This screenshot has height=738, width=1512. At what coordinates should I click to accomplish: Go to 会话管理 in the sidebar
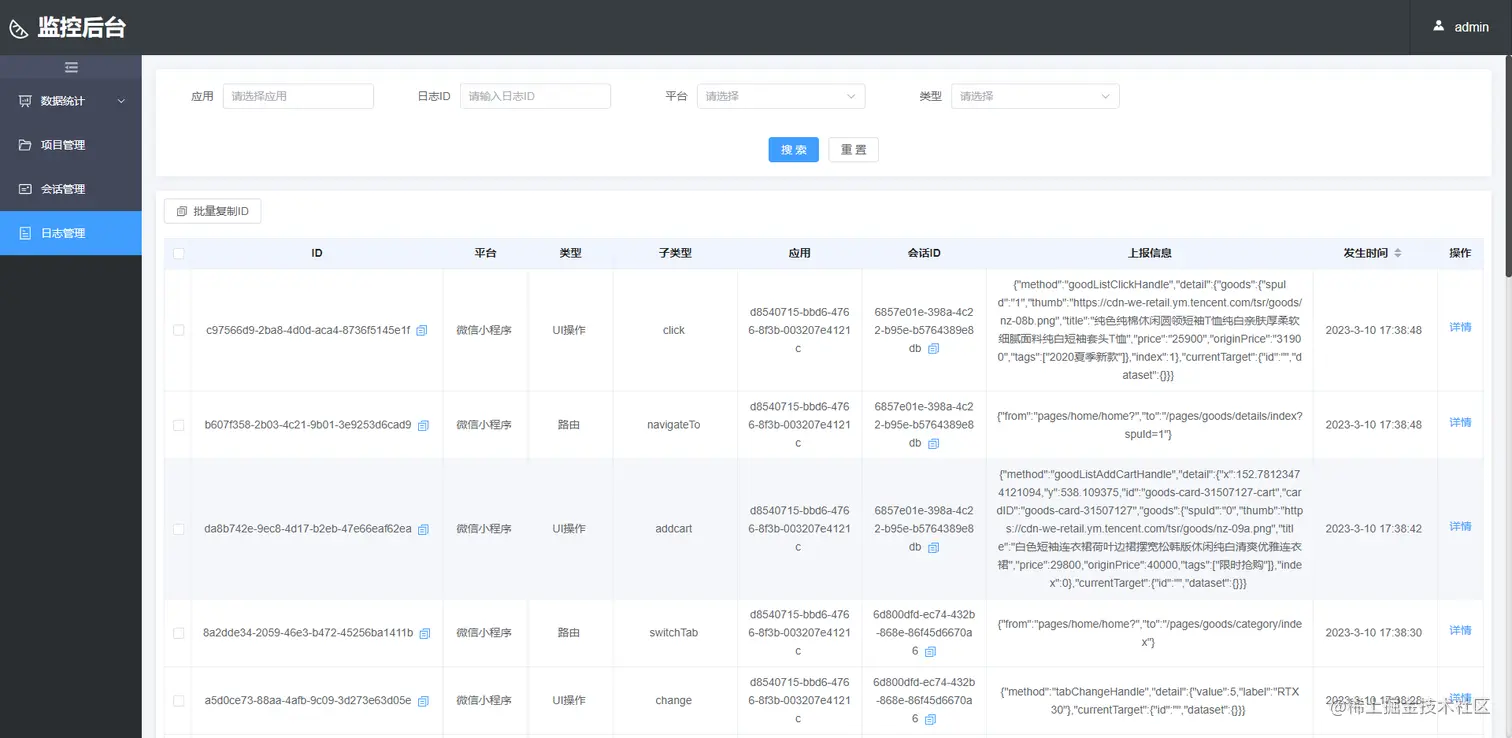[71, 189]
